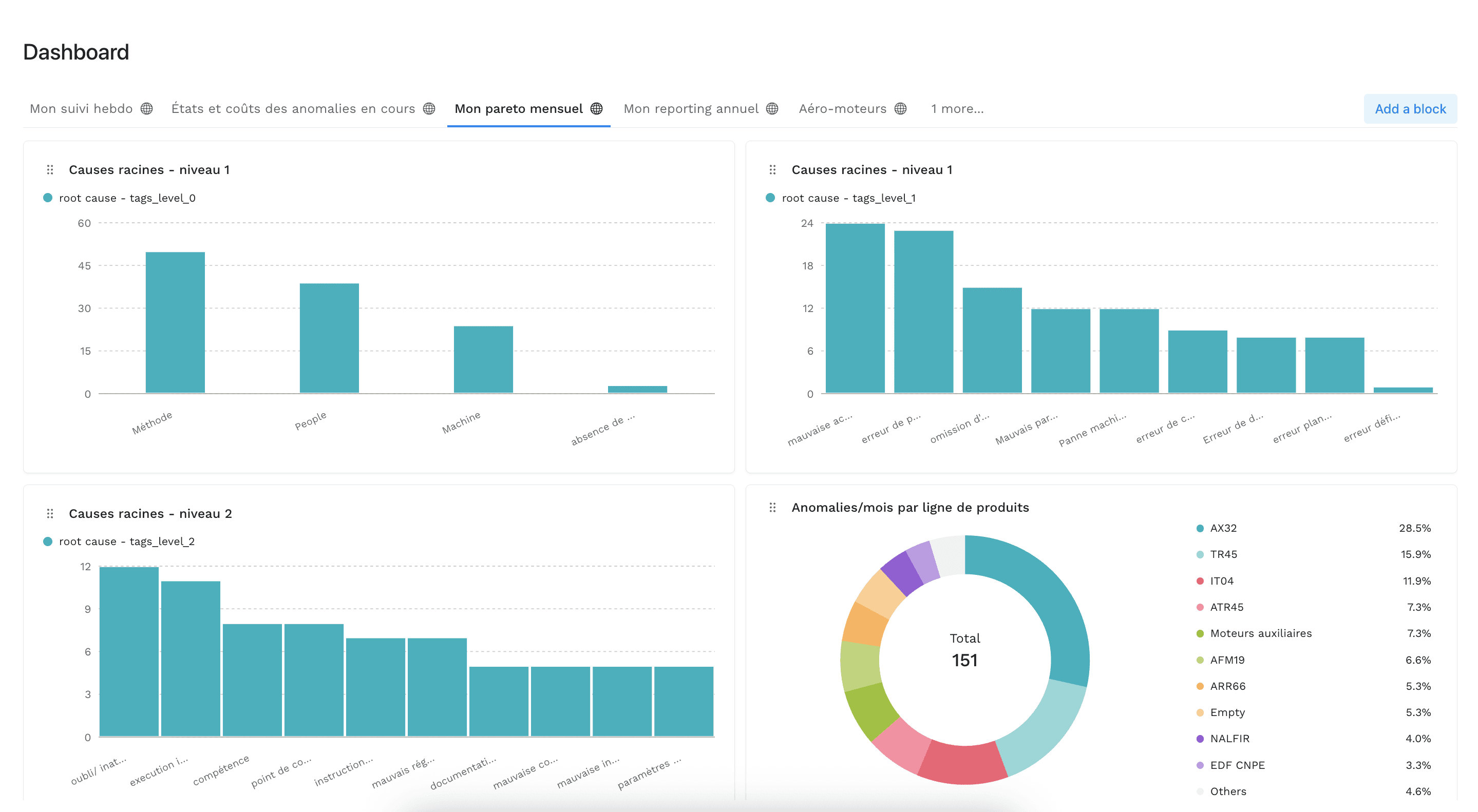Image resolution: width=1478 pixels, height=812 pixels.
Task: Switch to the Mon suivi hebdo tab
Action: (81, 108)
